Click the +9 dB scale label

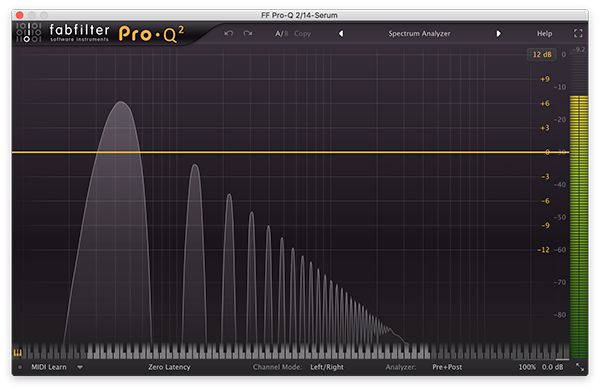(x=545, y=79)
